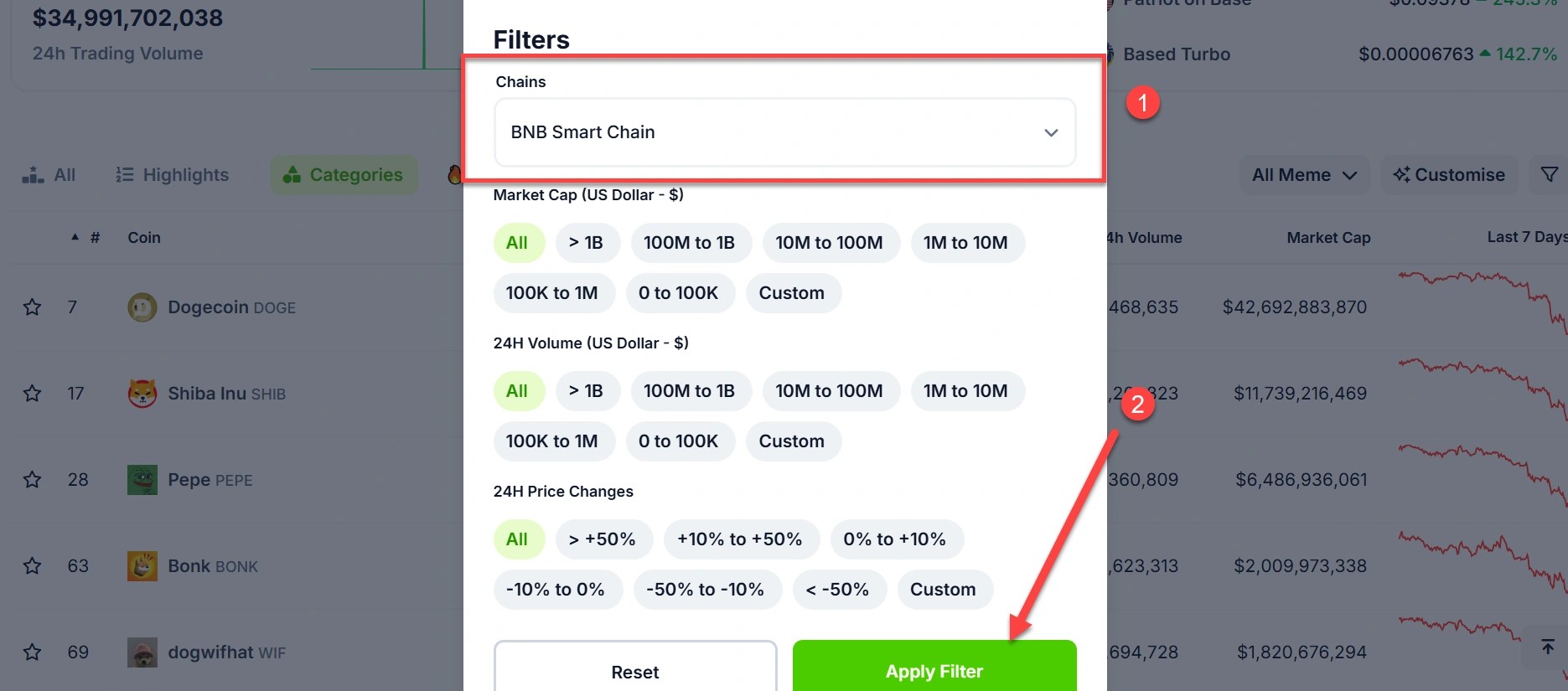Click the scroll-to-top arrow icon
The image size is (1568, 691).
pos(1547,647)
